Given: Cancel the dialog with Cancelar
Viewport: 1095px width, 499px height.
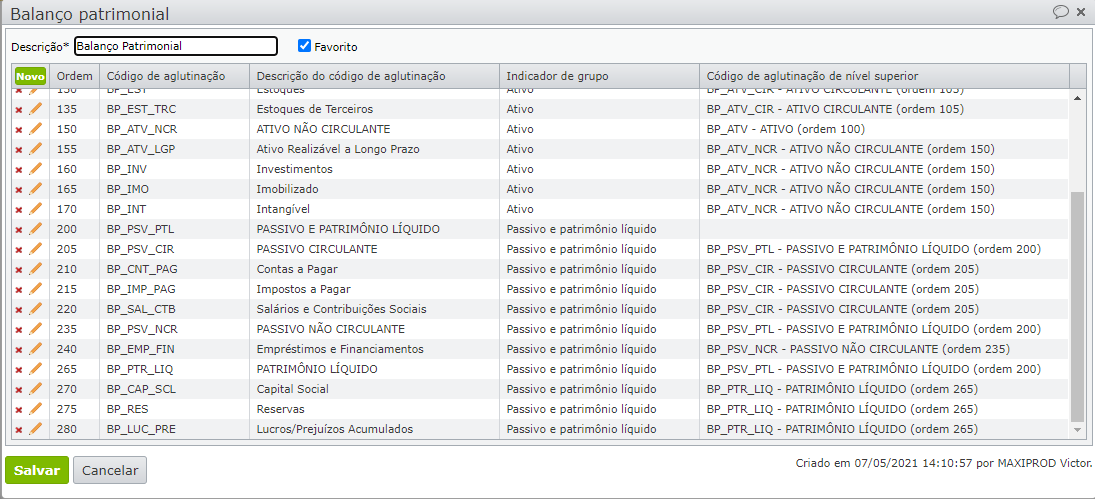Looking at the screenshot, I should point(110,470).
